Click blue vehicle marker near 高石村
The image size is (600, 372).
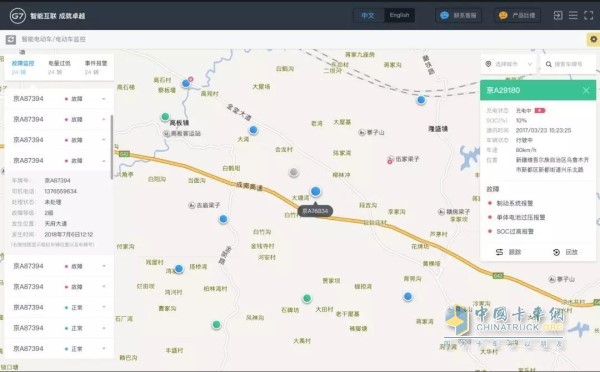coord(186,83)
